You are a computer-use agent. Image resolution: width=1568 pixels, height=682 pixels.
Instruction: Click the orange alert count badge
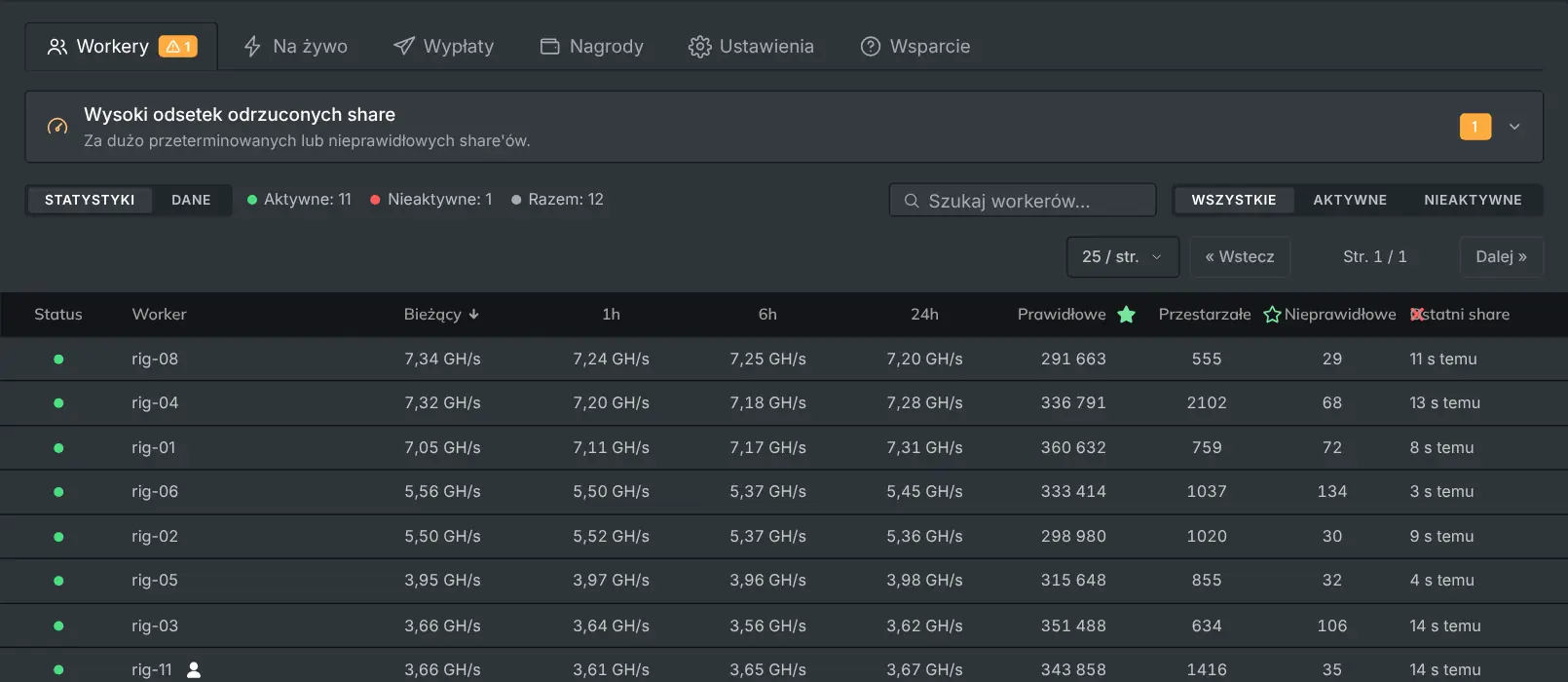click(x=1475, y=127)
